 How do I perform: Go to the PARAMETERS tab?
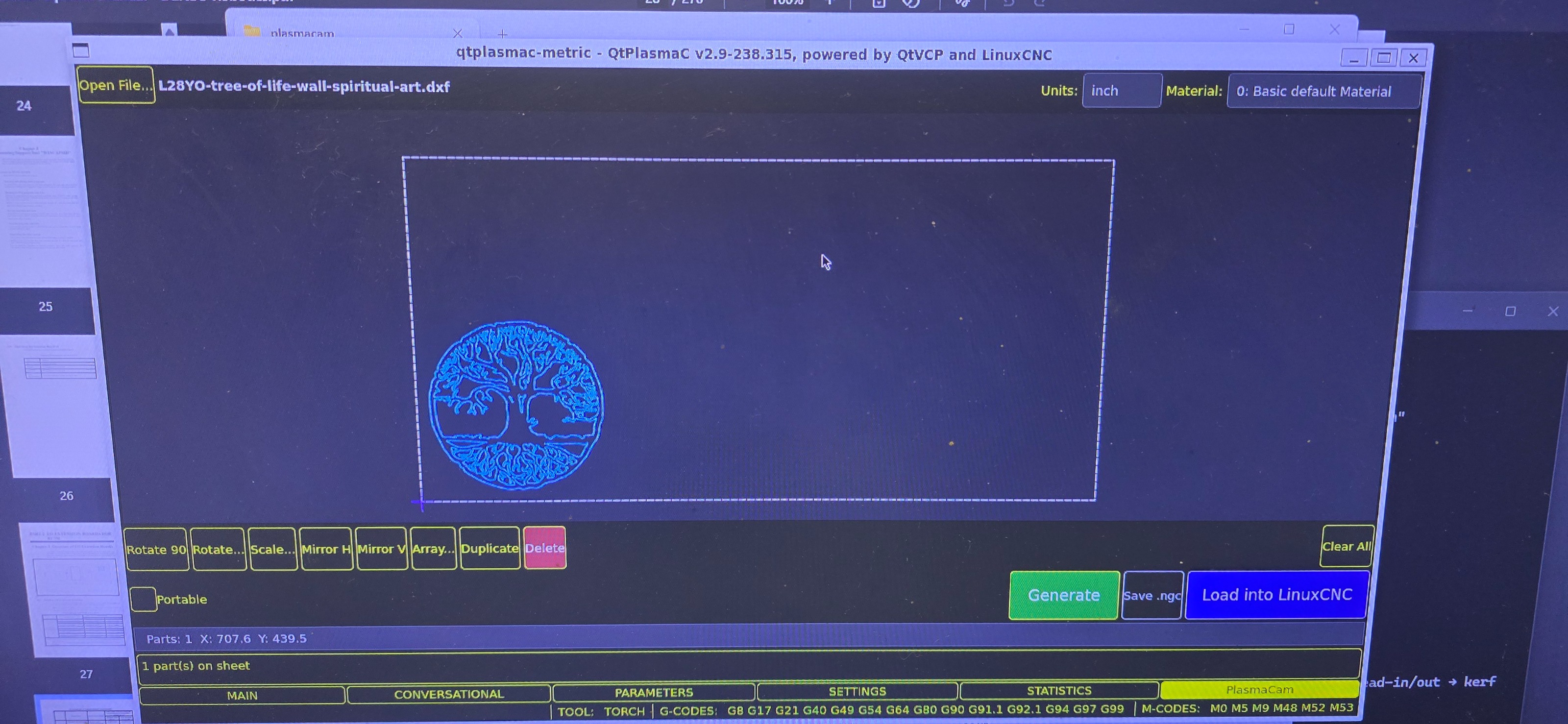[654, 692]
